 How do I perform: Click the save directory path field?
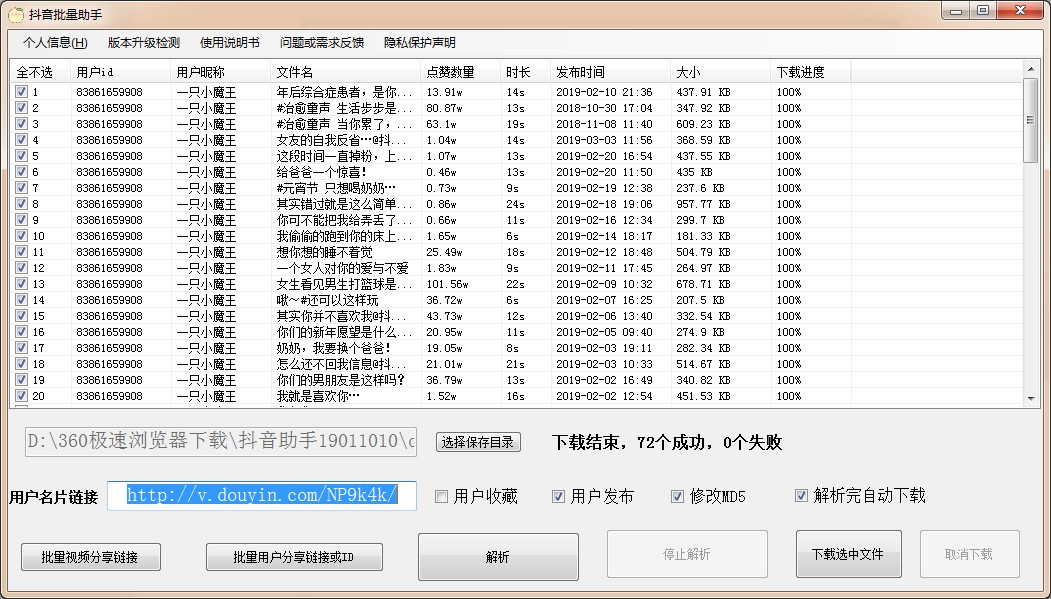[221, 442]
